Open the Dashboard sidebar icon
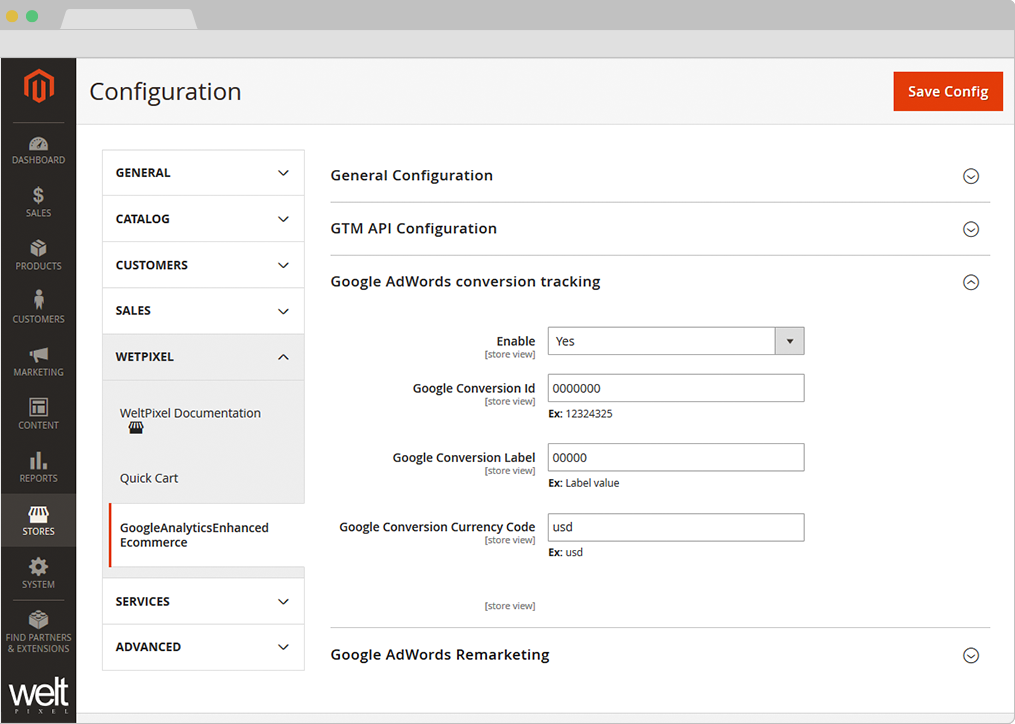The image size is (1015, 724). pyautogui.click(x=38, y=145)
